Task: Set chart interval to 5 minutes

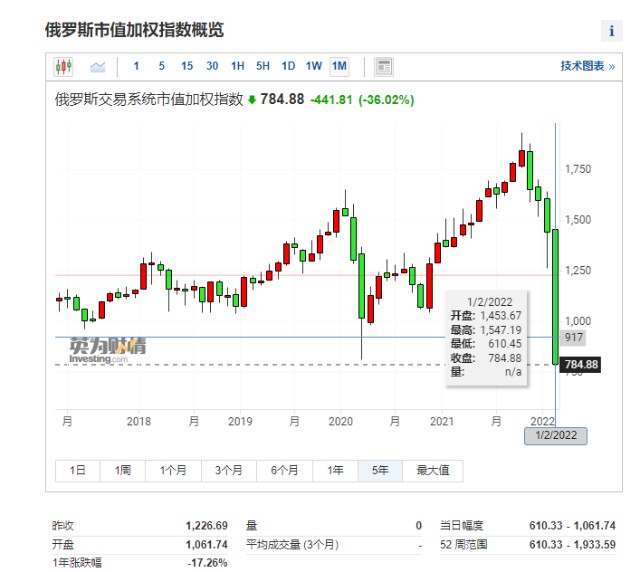Action: 161,67
